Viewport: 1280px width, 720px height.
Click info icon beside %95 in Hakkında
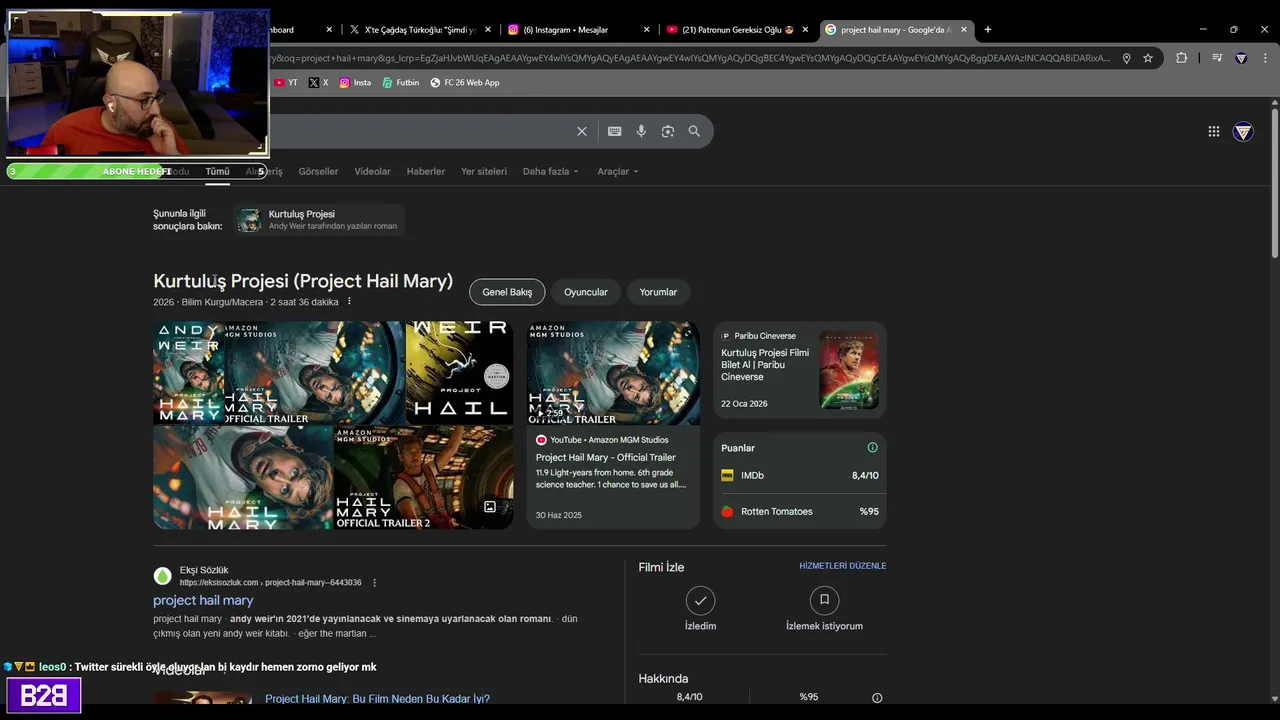coord(877,698)
